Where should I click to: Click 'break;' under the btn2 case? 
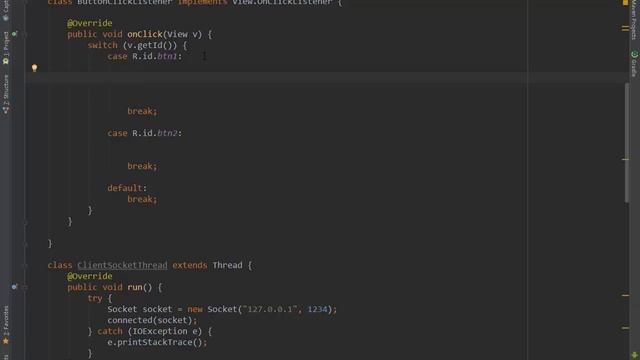pos(142,166)
